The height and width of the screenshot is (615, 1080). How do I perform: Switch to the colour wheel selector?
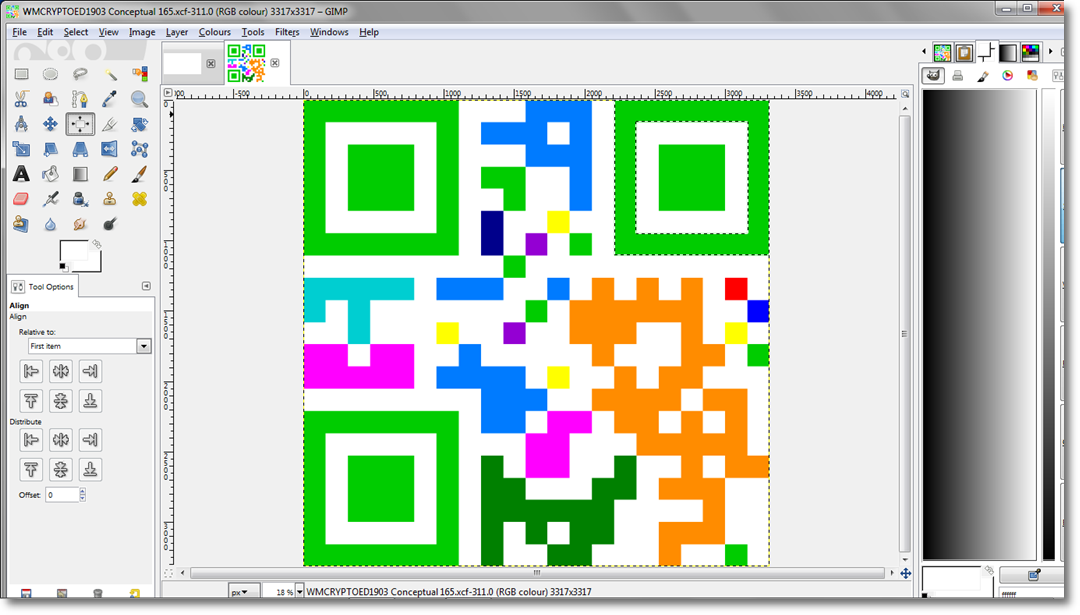(1008, 76)
